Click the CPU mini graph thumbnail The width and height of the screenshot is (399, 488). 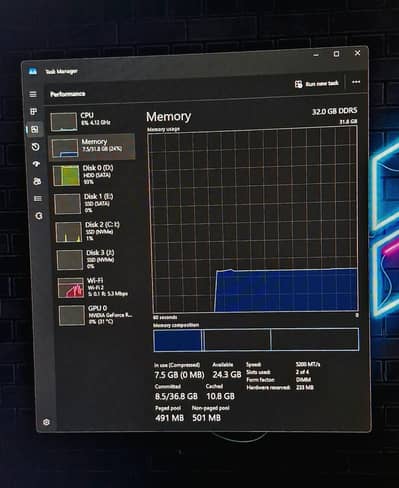(x=63, y=122)
